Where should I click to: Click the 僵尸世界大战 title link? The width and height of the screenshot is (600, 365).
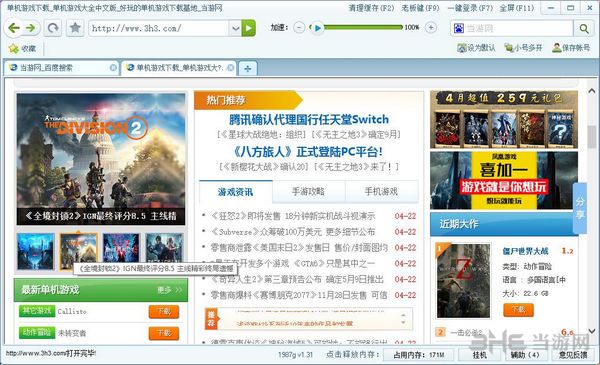coord(525,251)
